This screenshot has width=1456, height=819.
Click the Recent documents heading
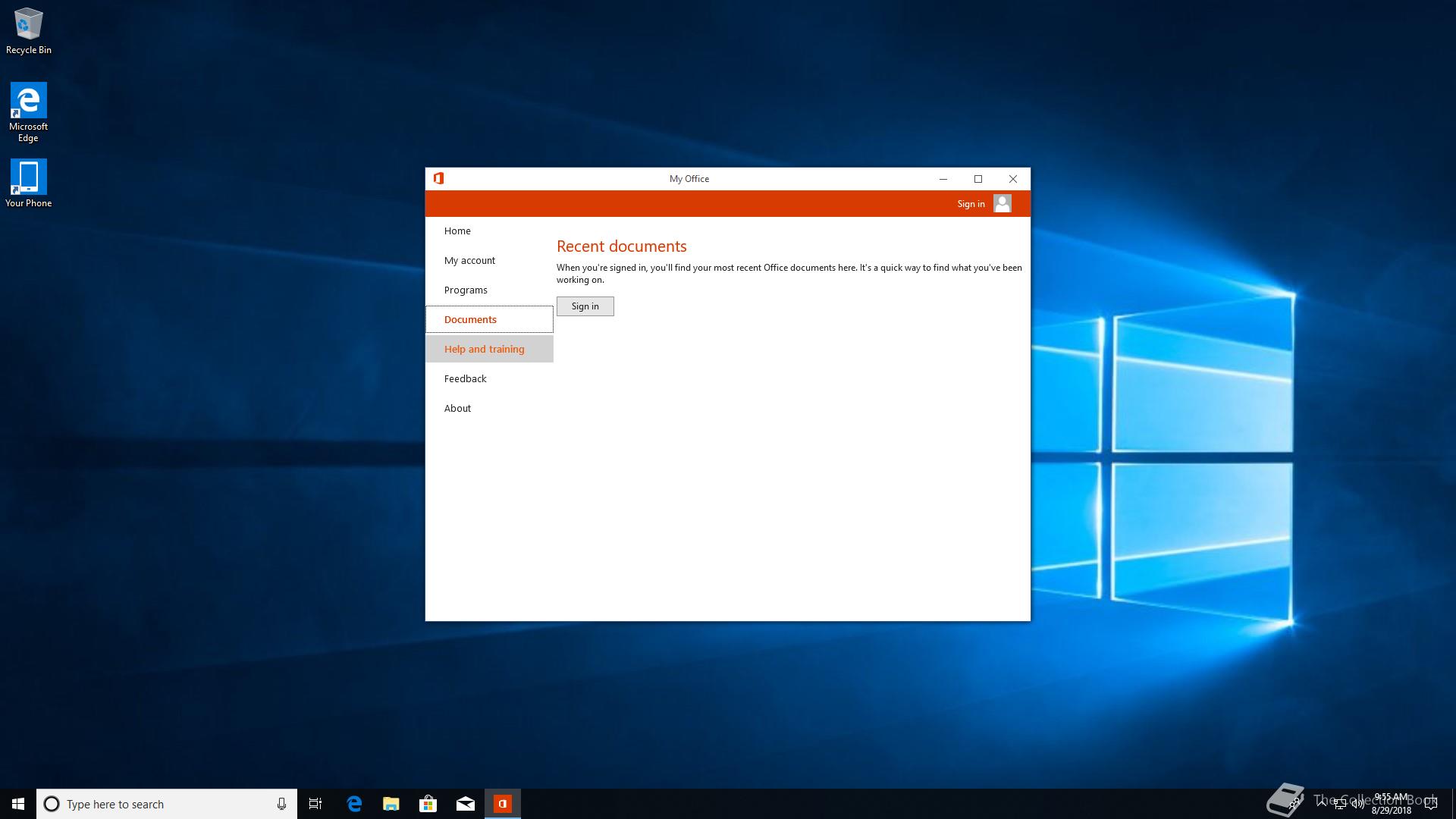(622, 246)
